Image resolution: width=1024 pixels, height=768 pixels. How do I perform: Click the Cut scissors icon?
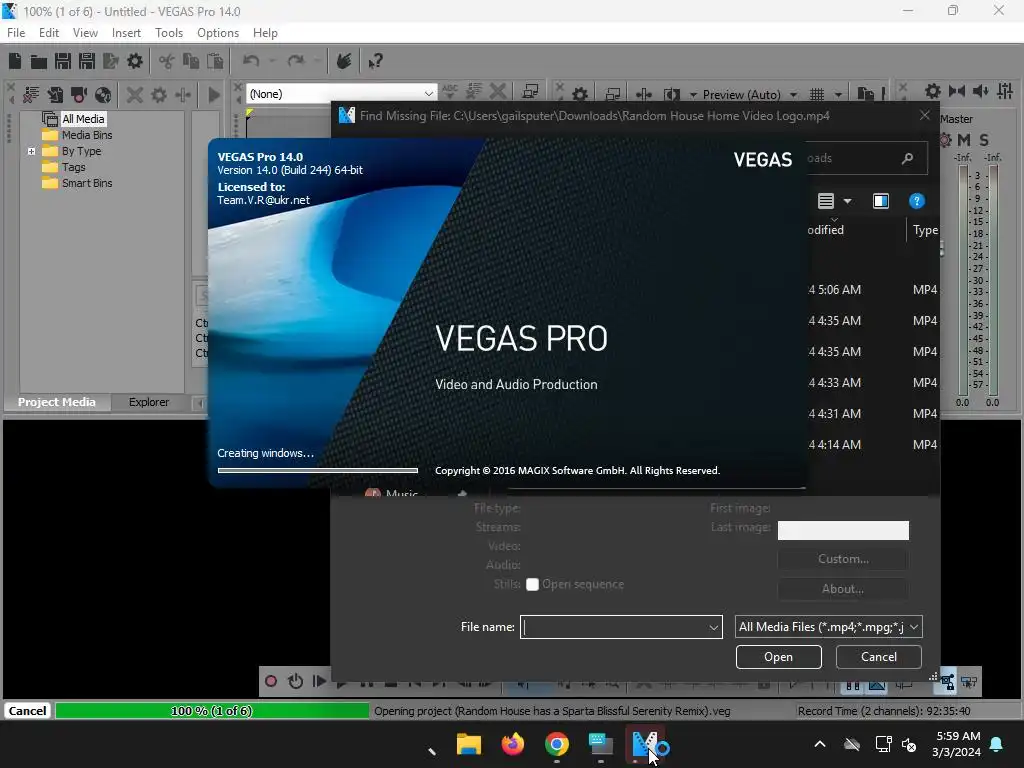[x=167, y=61]
